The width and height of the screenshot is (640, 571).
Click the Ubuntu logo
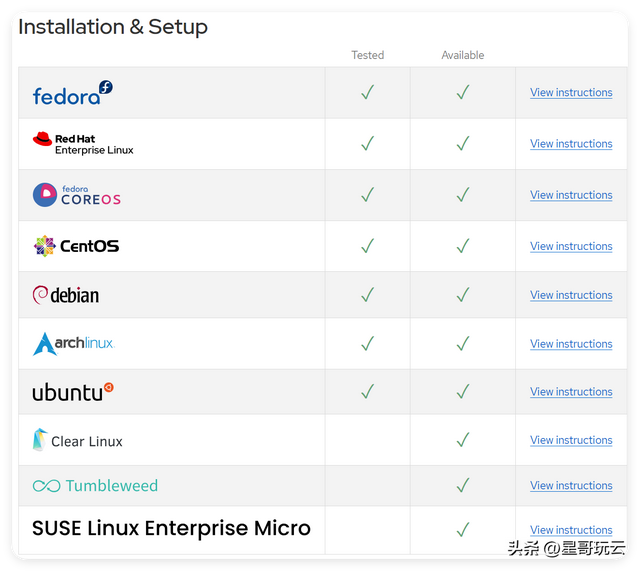73,392
